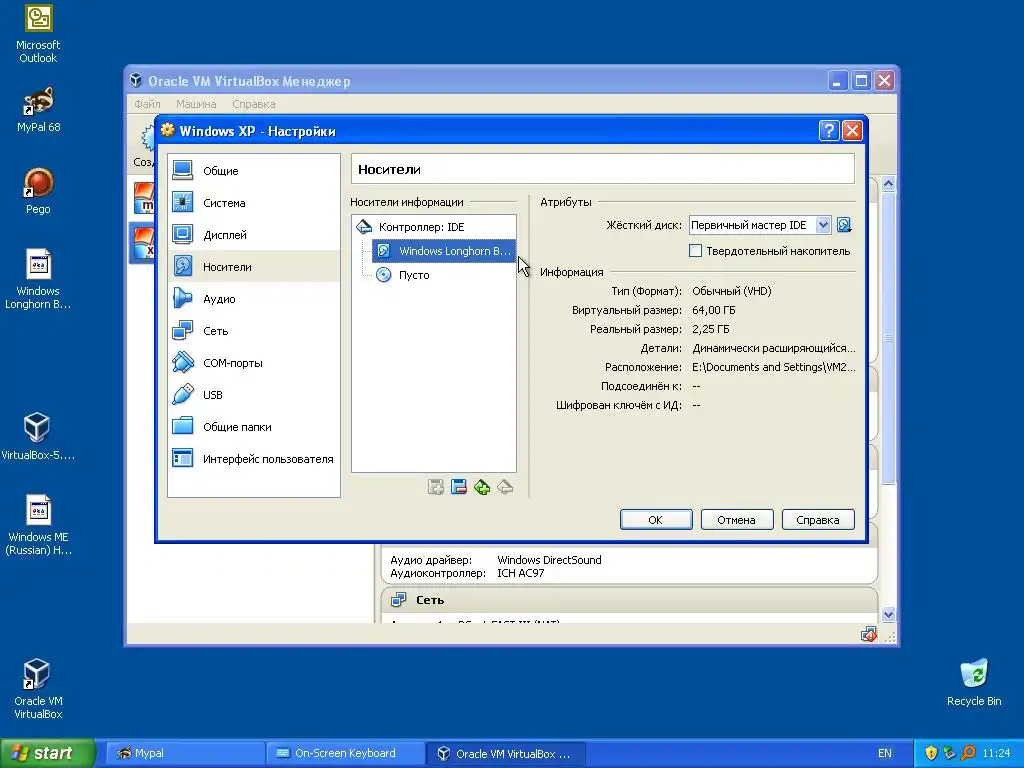Switch to On-Screen Keyboard taskbar button
Viewport: 1024px width, 768px height.
click(345, 753)
